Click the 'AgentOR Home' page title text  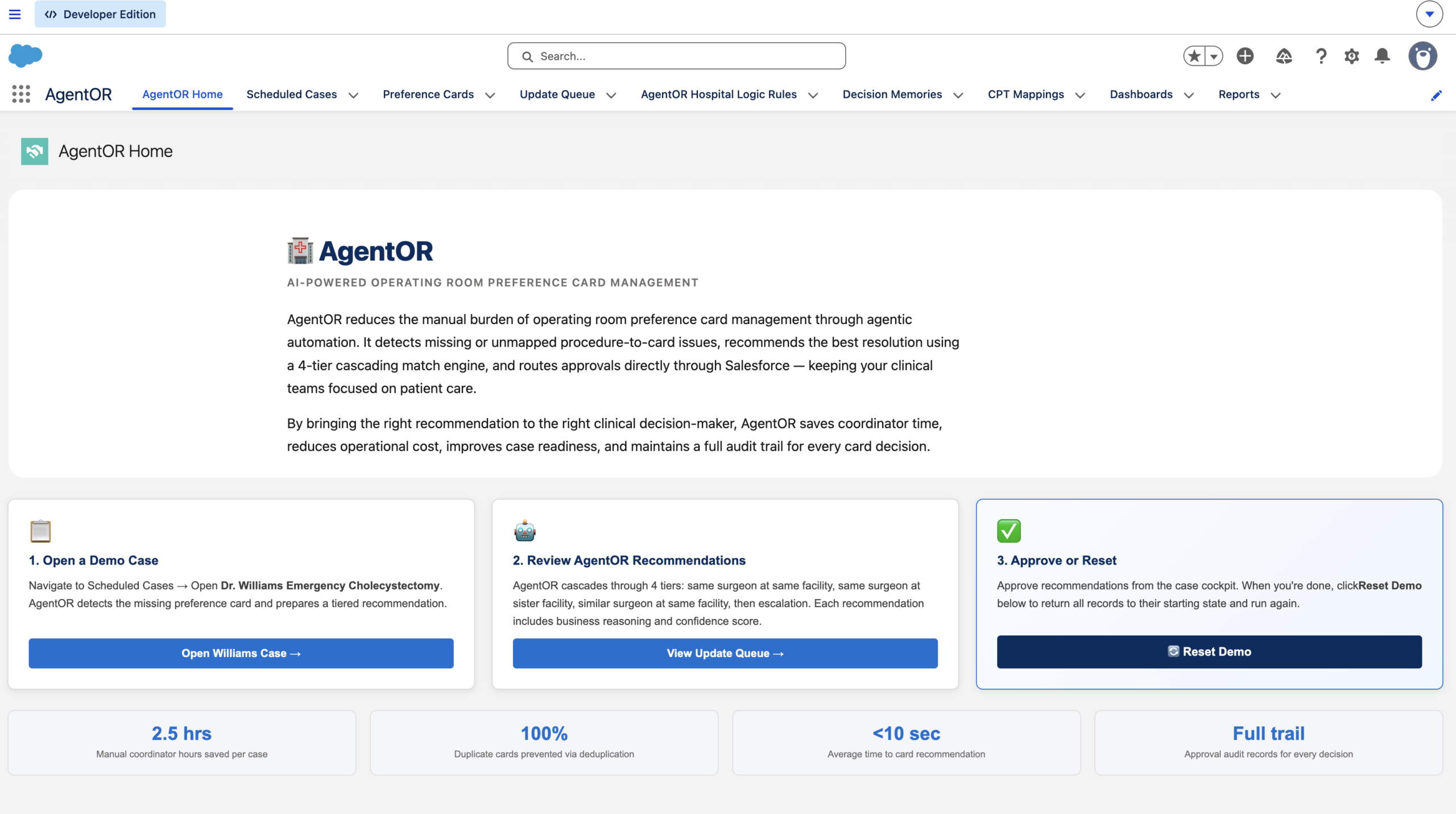coord(115,151)
